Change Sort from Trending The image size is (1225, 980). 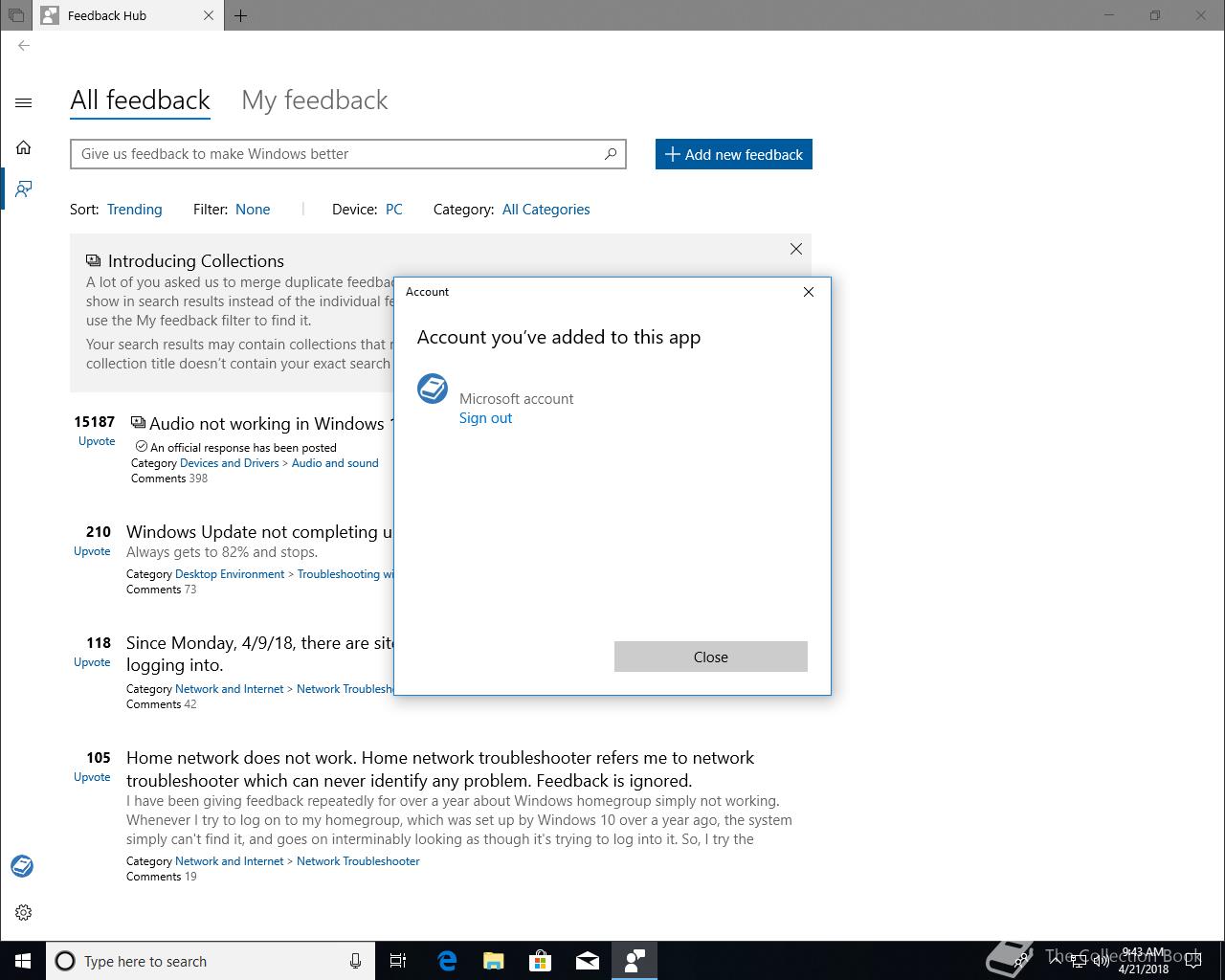(134, 210)
